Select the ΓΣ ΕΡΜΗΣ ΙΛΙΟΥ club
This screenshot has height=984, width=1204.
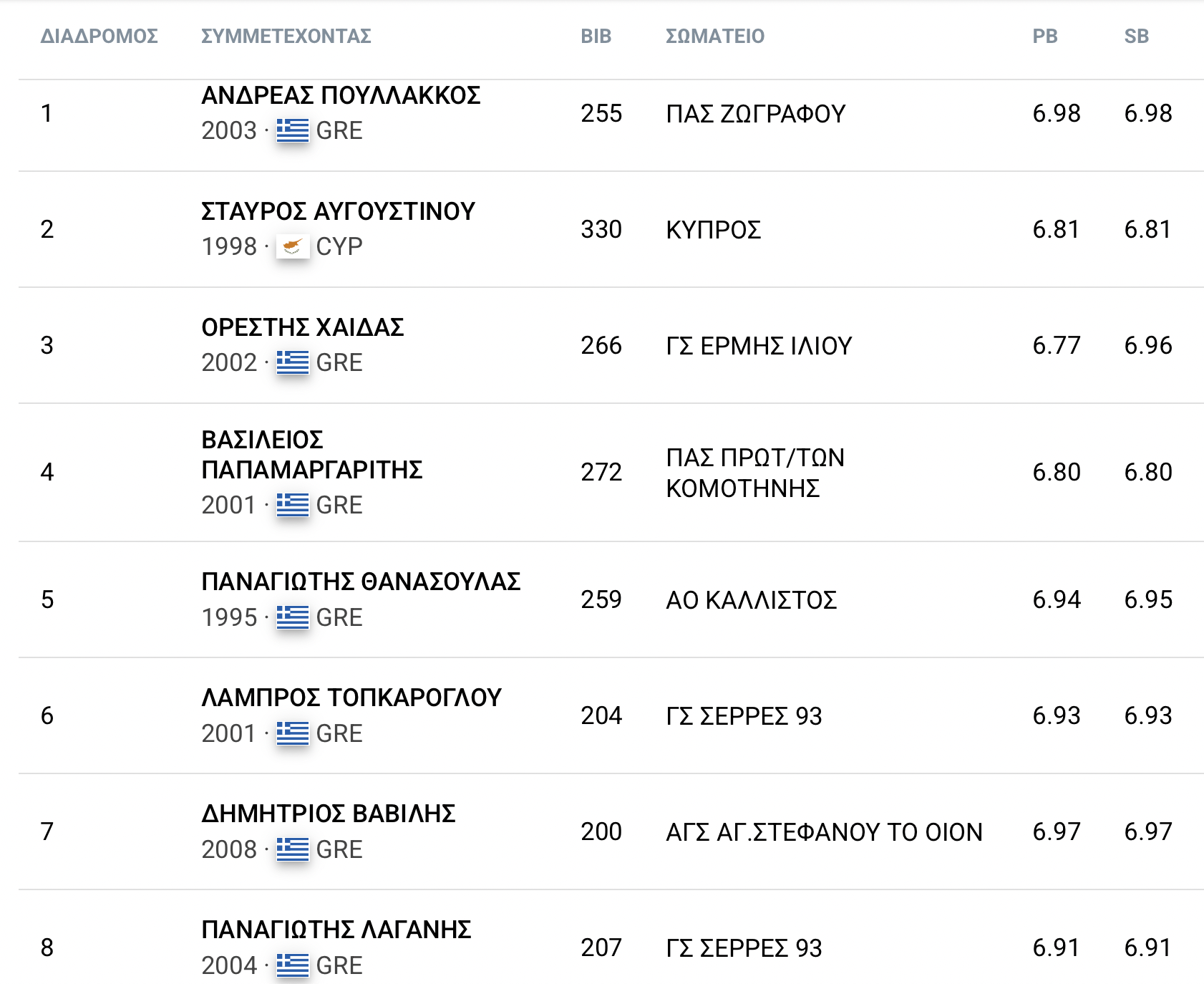point(759,346)
